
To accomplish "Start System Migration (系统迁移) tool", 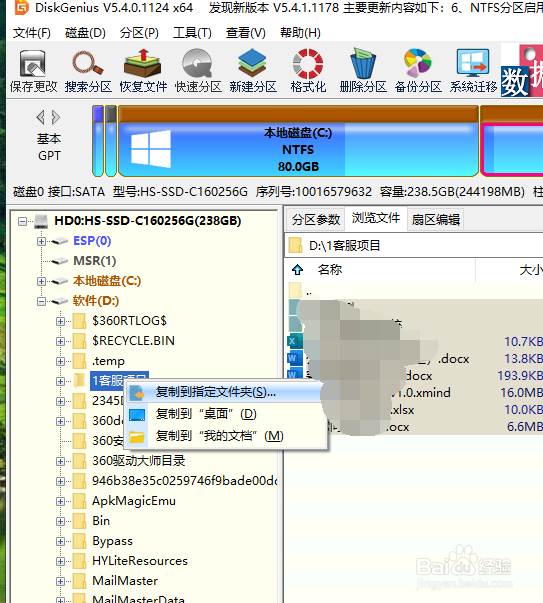I will click(x=473, y=71).
